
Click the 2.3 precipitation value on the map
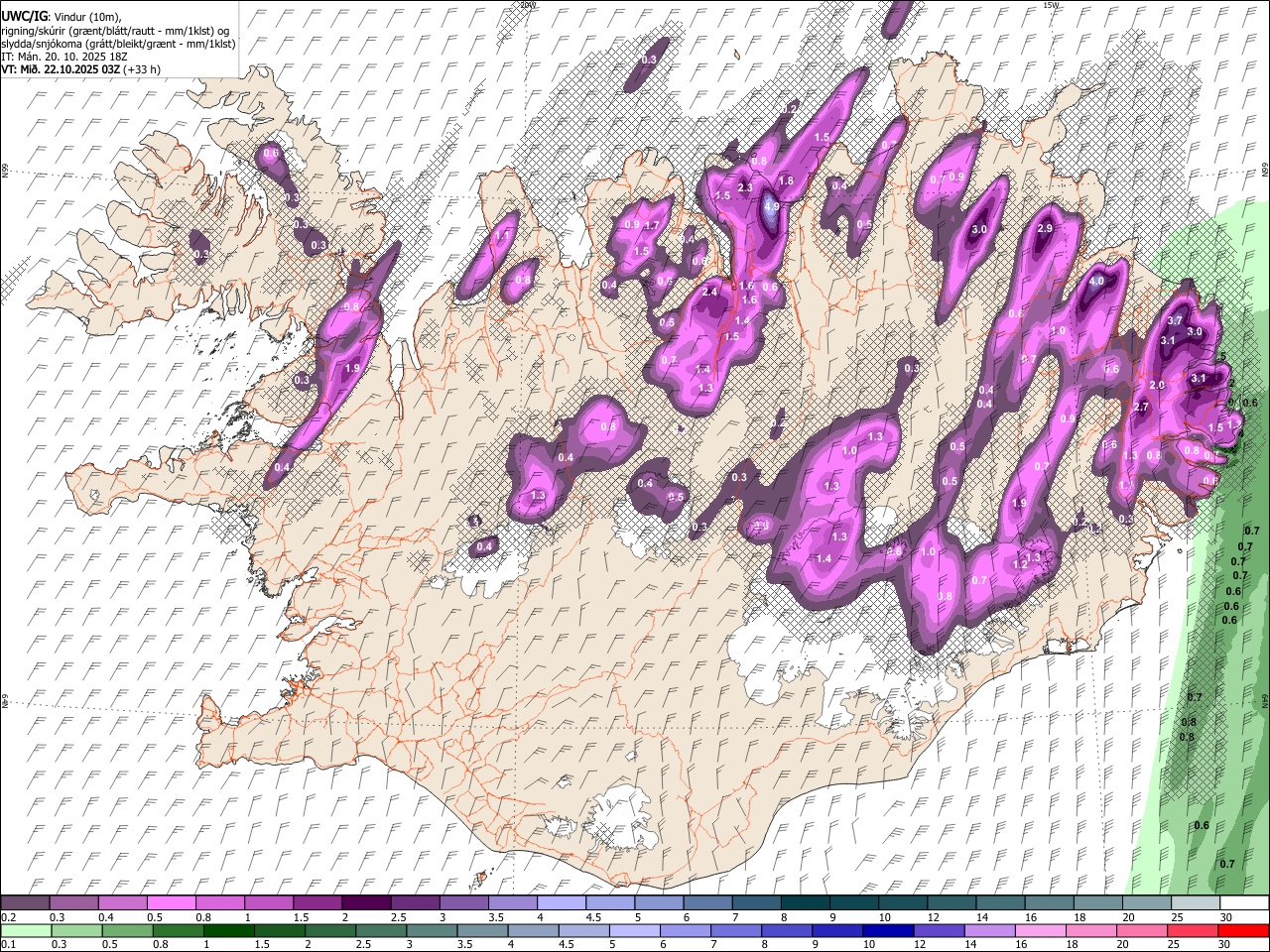tap(746, 187)
